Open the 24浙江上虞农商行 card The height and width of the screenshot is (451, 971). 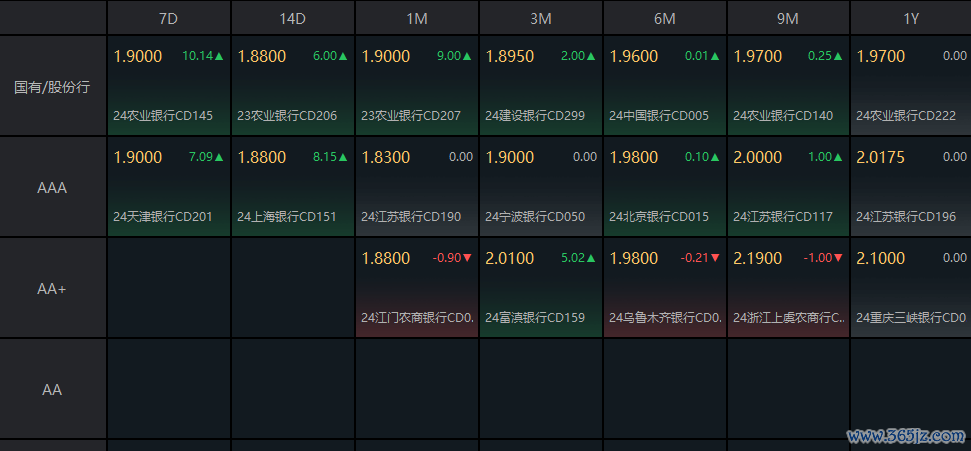788,287
